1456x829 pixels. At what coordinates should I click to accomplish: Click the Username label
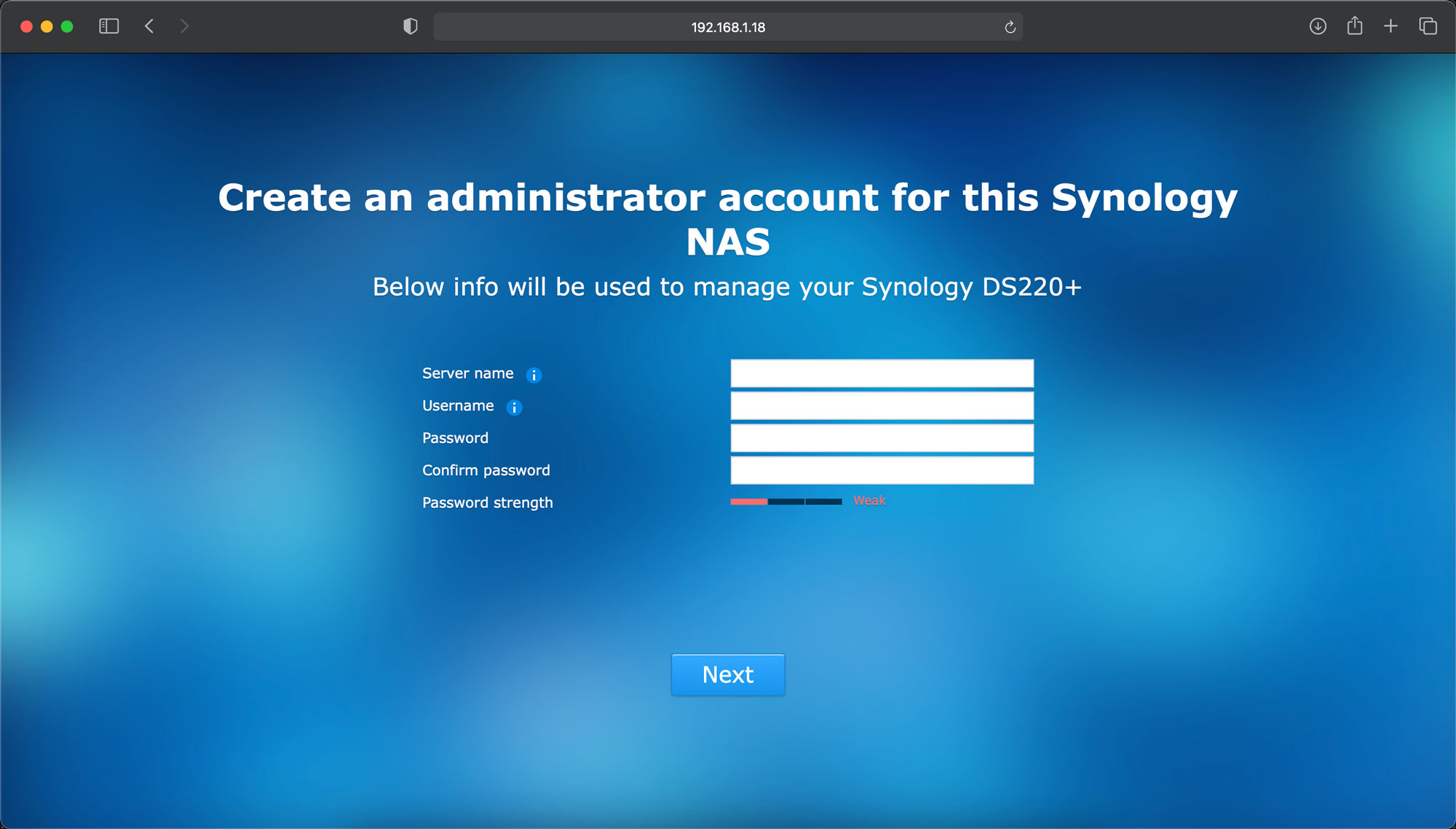point(458,405)
